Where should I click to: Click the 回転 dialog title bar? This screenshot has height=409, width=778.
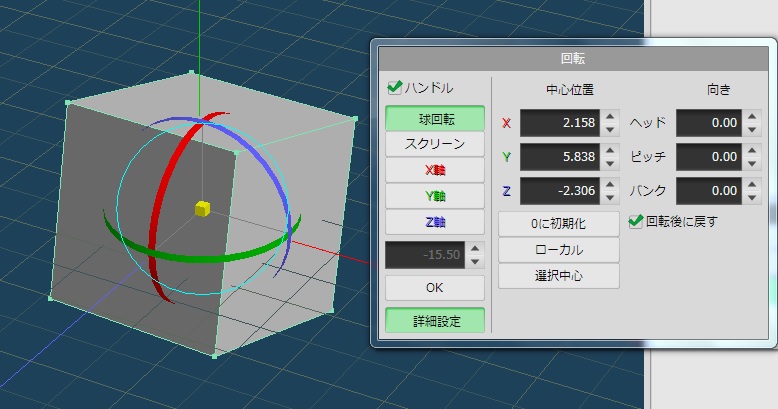click(573, 59)
